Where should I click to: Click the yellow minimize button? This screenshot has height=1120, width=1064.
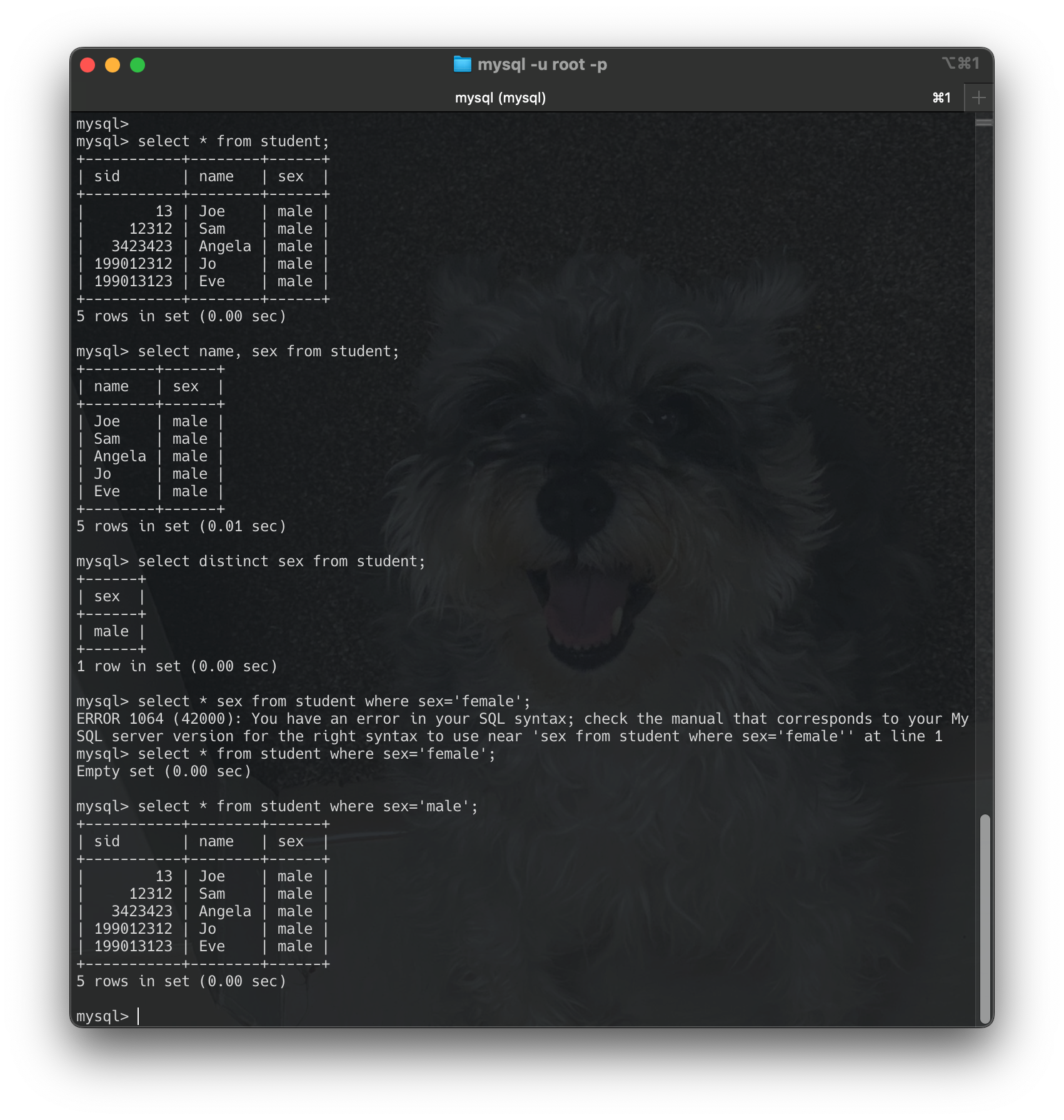(x=112, y=64)
